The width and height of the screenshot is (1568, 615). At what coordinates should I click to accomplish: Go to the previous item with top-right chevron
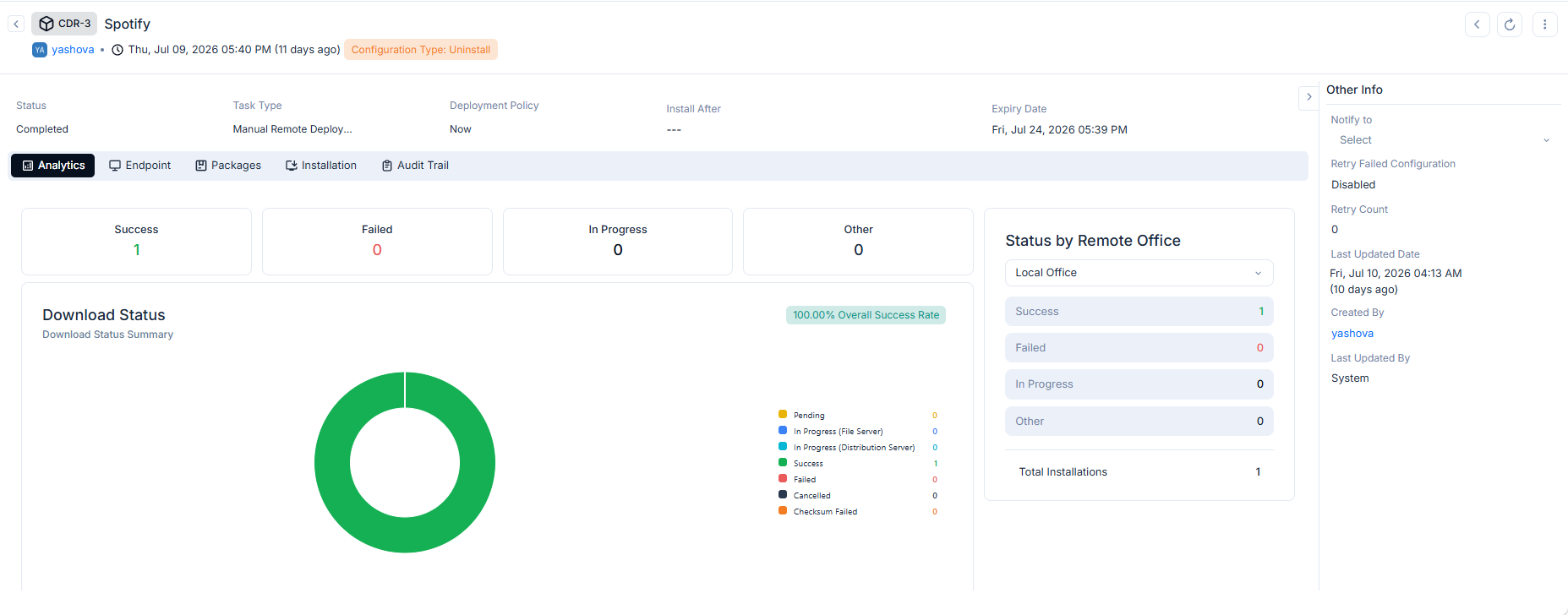1477,24
